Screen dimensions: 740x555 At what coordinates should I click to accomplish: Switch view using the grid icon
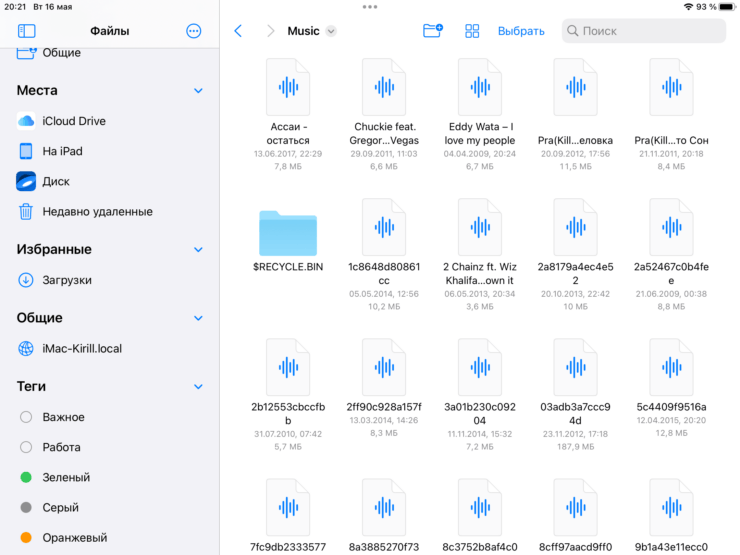tap(472, 31)
